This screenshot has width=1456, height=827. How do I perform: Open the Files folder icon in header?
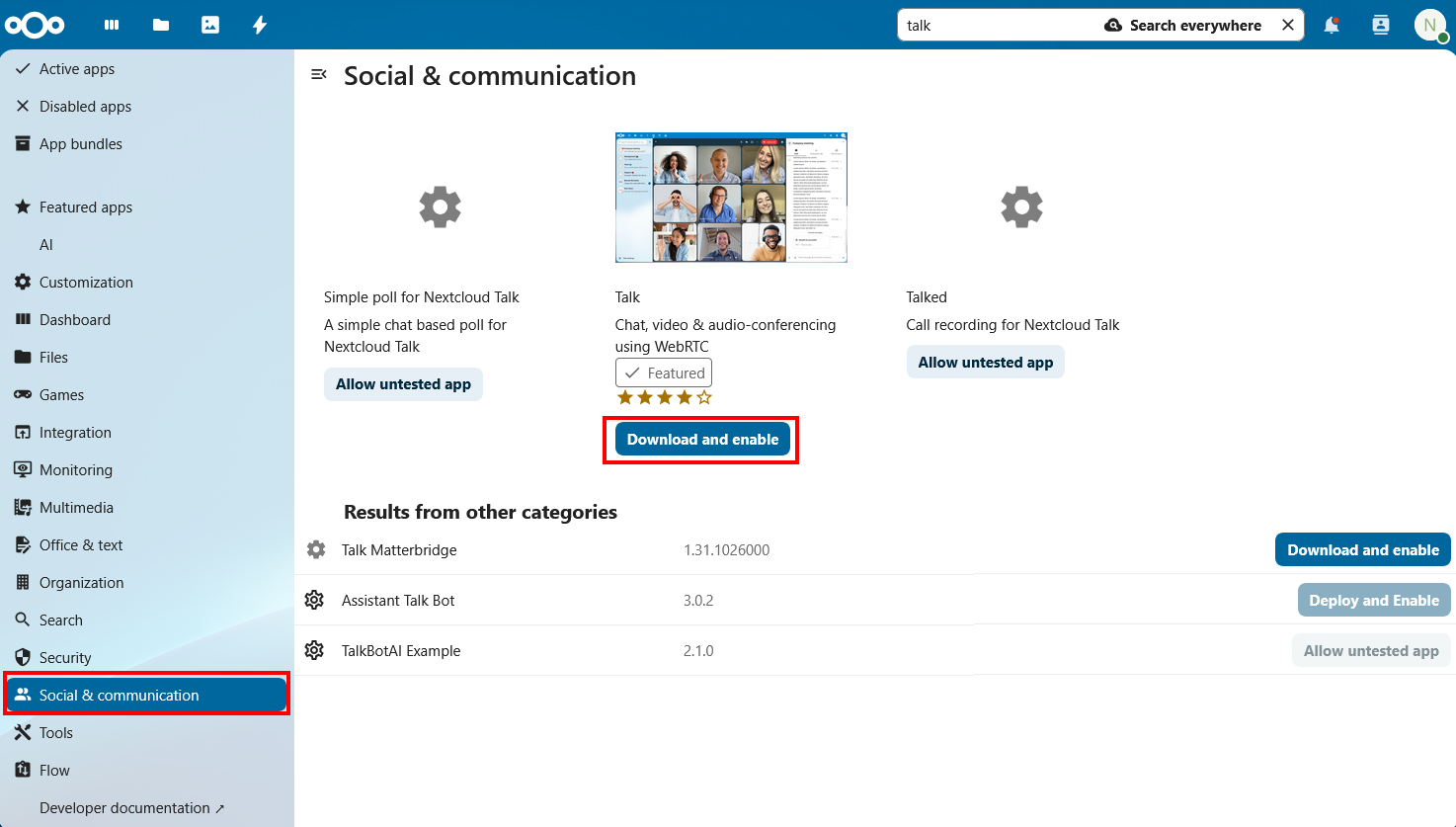161,25
